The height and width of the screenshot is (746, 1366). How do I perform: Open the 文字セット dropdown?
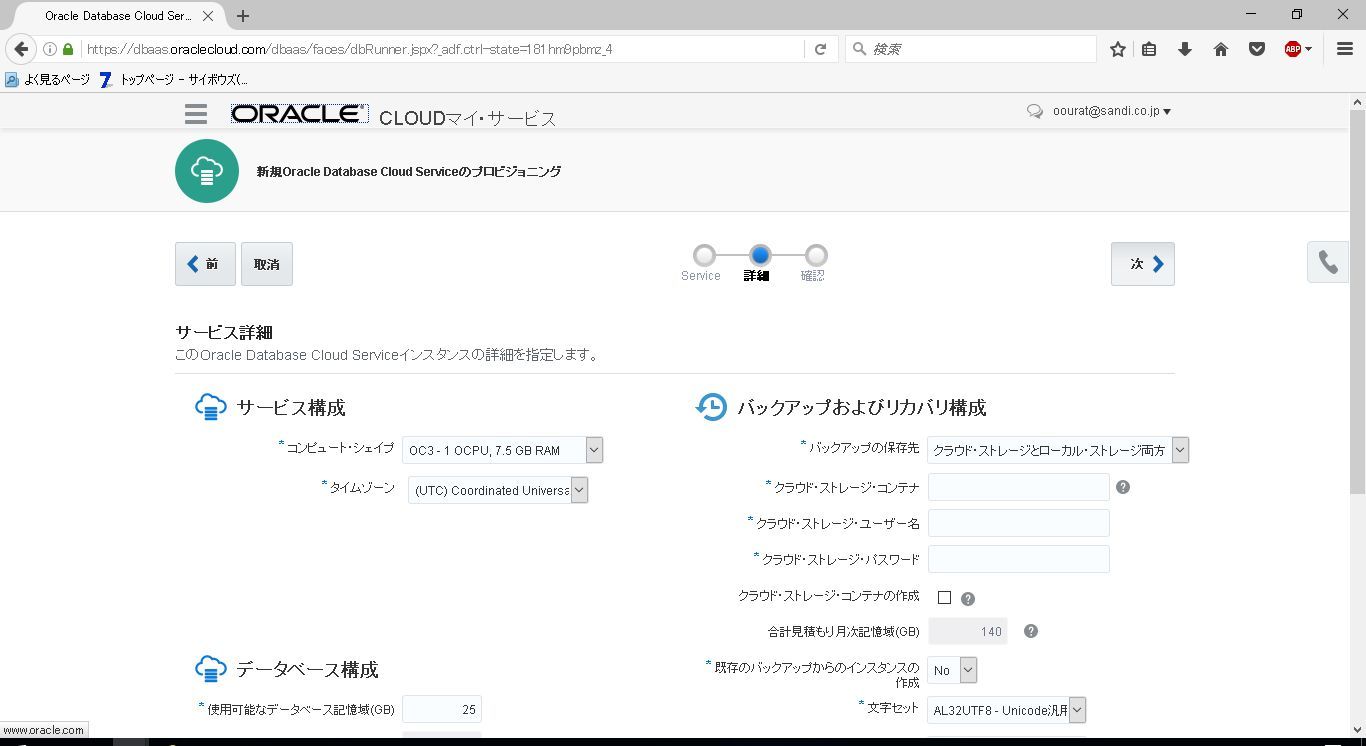1006,710
